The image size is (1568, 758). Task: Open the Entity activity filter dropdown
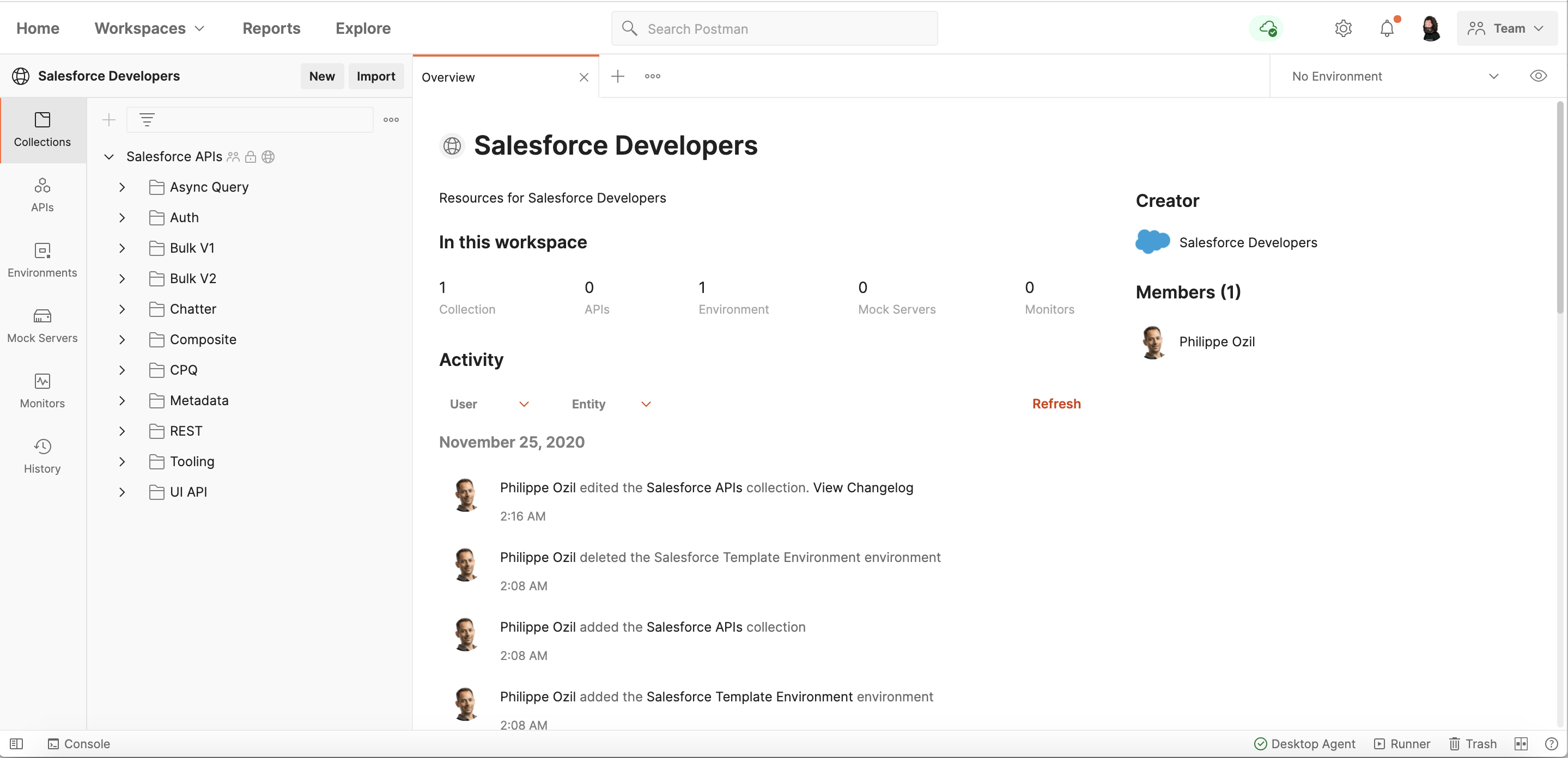tap(612, 404)
